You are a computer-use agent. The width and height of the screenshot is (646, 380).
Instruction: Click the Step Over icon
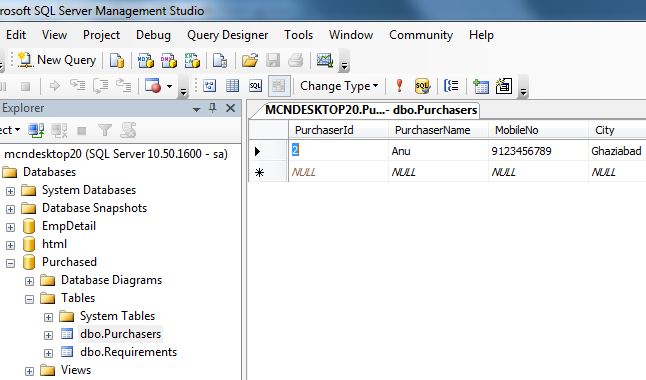[101, 86]
